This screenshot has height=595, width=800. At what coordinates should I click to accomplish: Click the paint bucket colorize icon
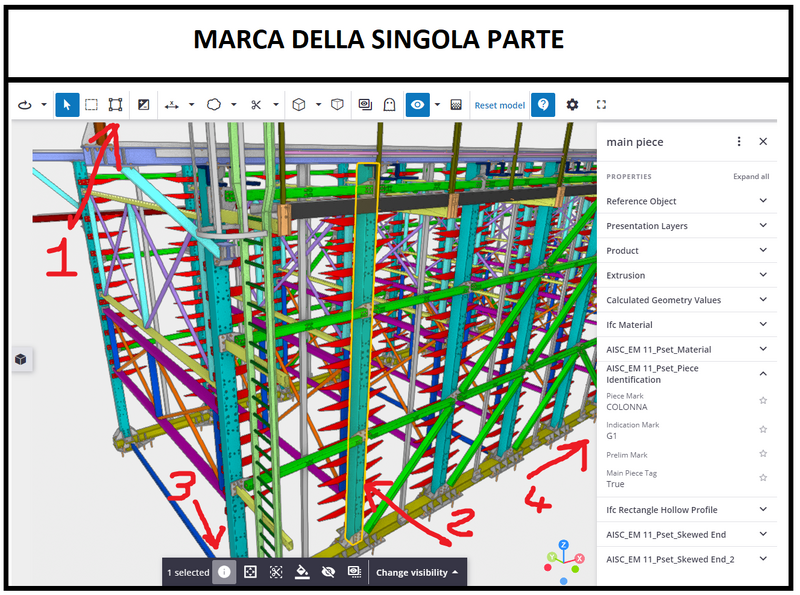pyautogui.click(x=302, y=573)
